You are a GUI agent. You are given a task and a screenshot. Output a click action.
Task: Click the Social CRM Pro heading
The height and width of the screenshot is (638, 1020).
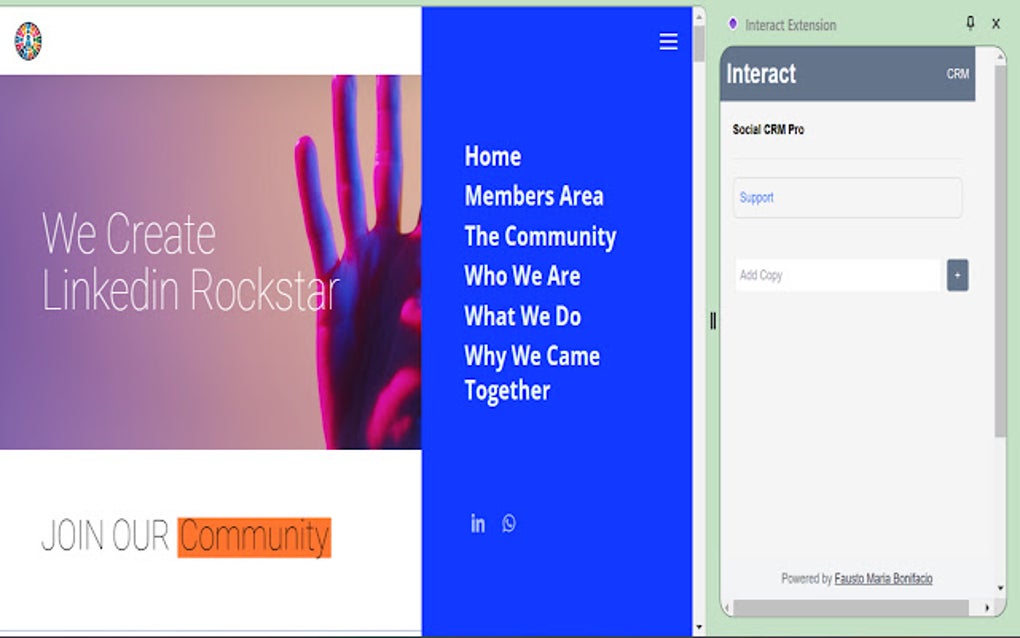pos(768,129)
